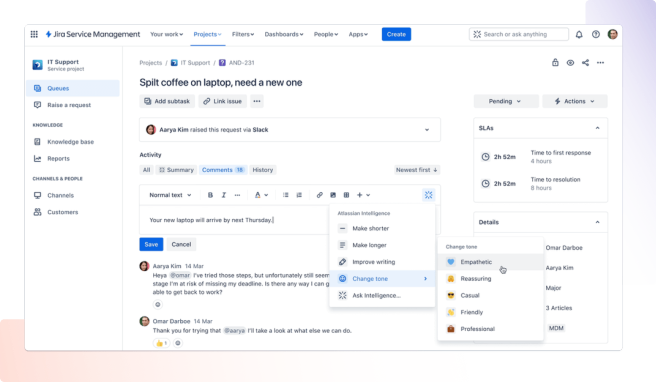
Task: Open the Pending status dropdown
Action: [506, 101]
